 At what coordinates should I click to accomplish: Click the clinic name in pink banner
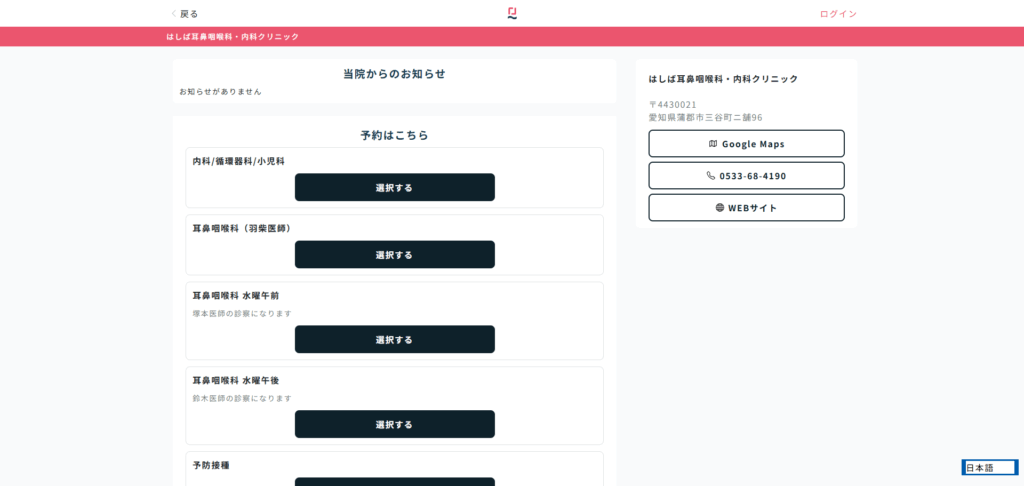pos(232,37)
